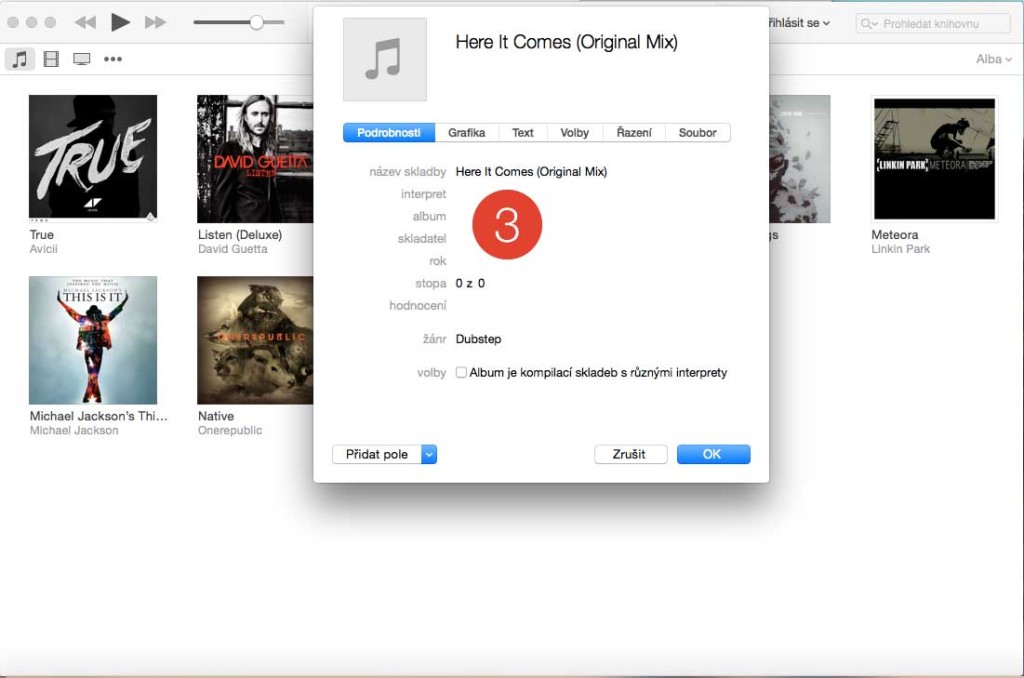Click the hodnocení rating field
The height and width of the screenshot is (678, 1024).
591,305
